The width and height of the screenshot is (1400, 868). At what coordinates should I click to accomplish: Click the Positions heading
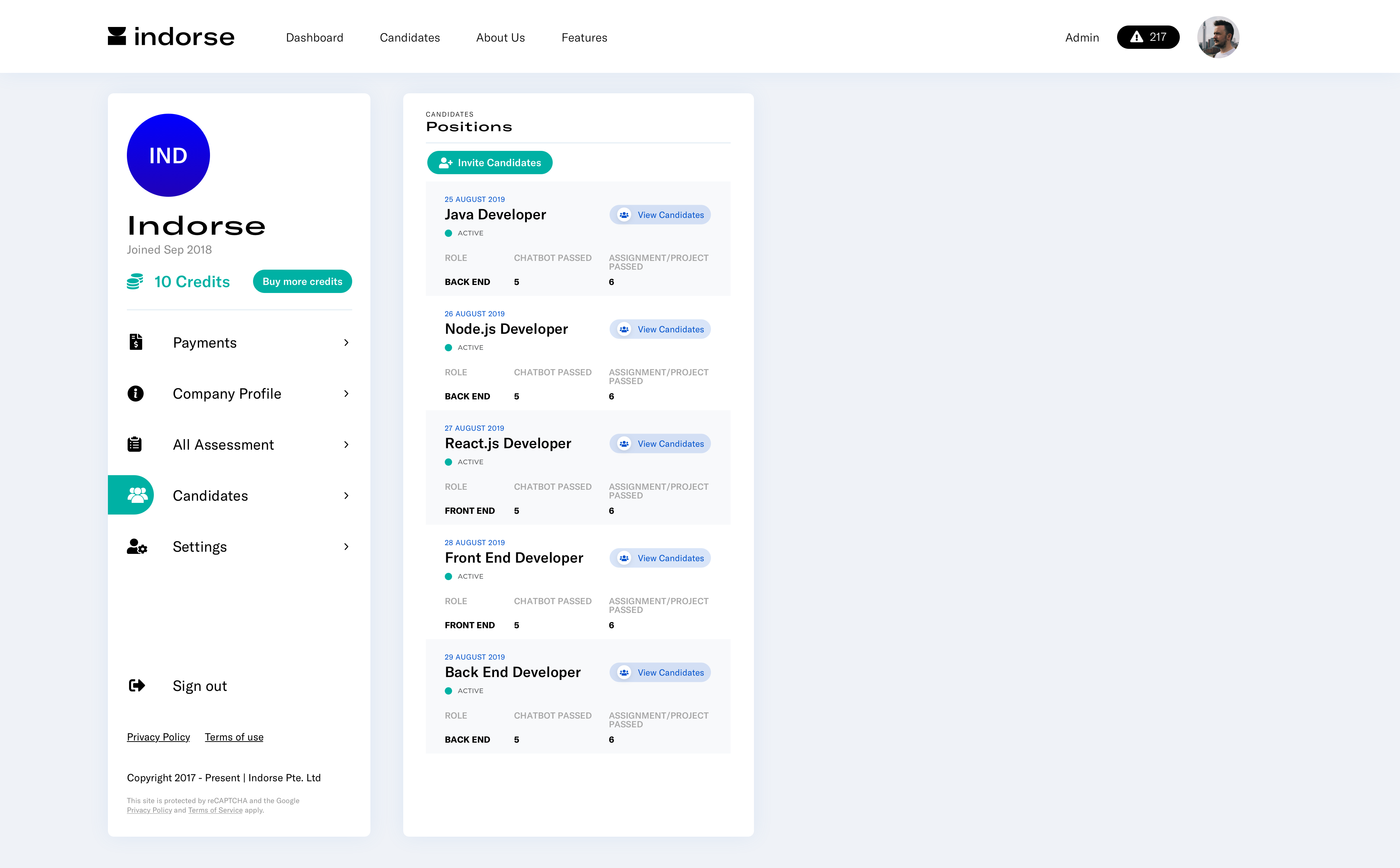[x=468, y=127]
